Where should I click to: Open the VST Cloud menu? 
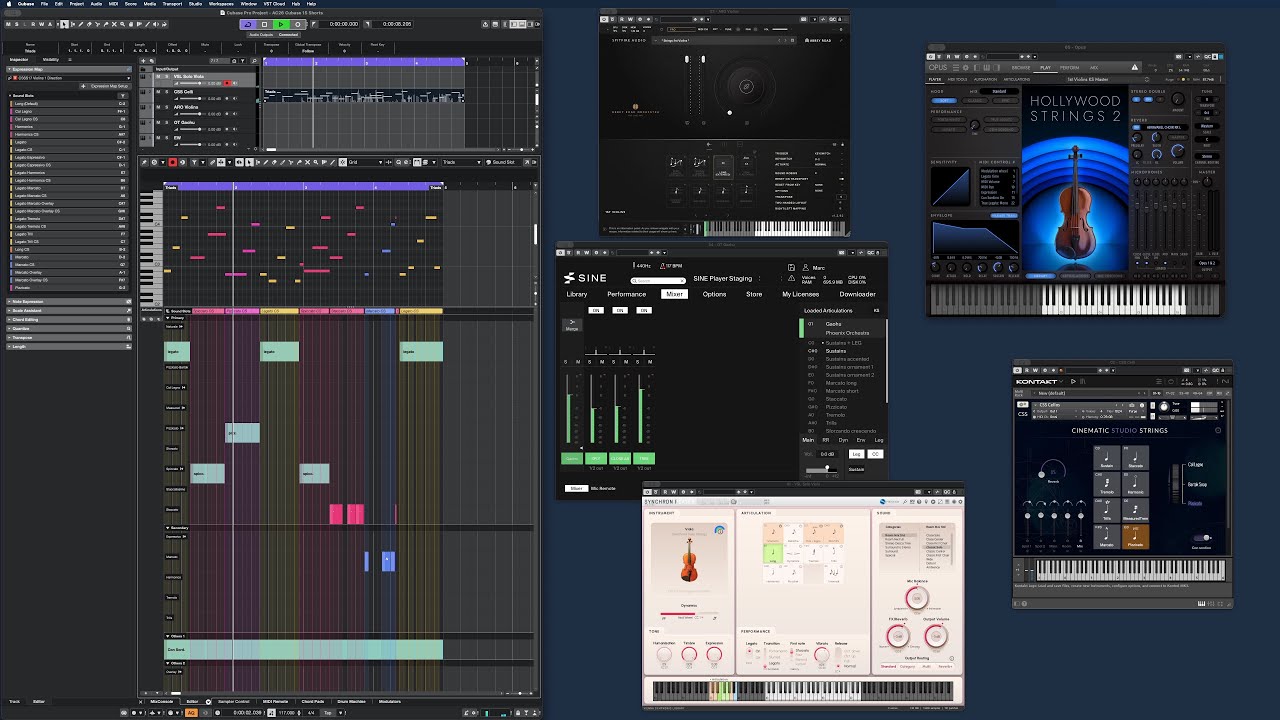[x=275, y=4]
